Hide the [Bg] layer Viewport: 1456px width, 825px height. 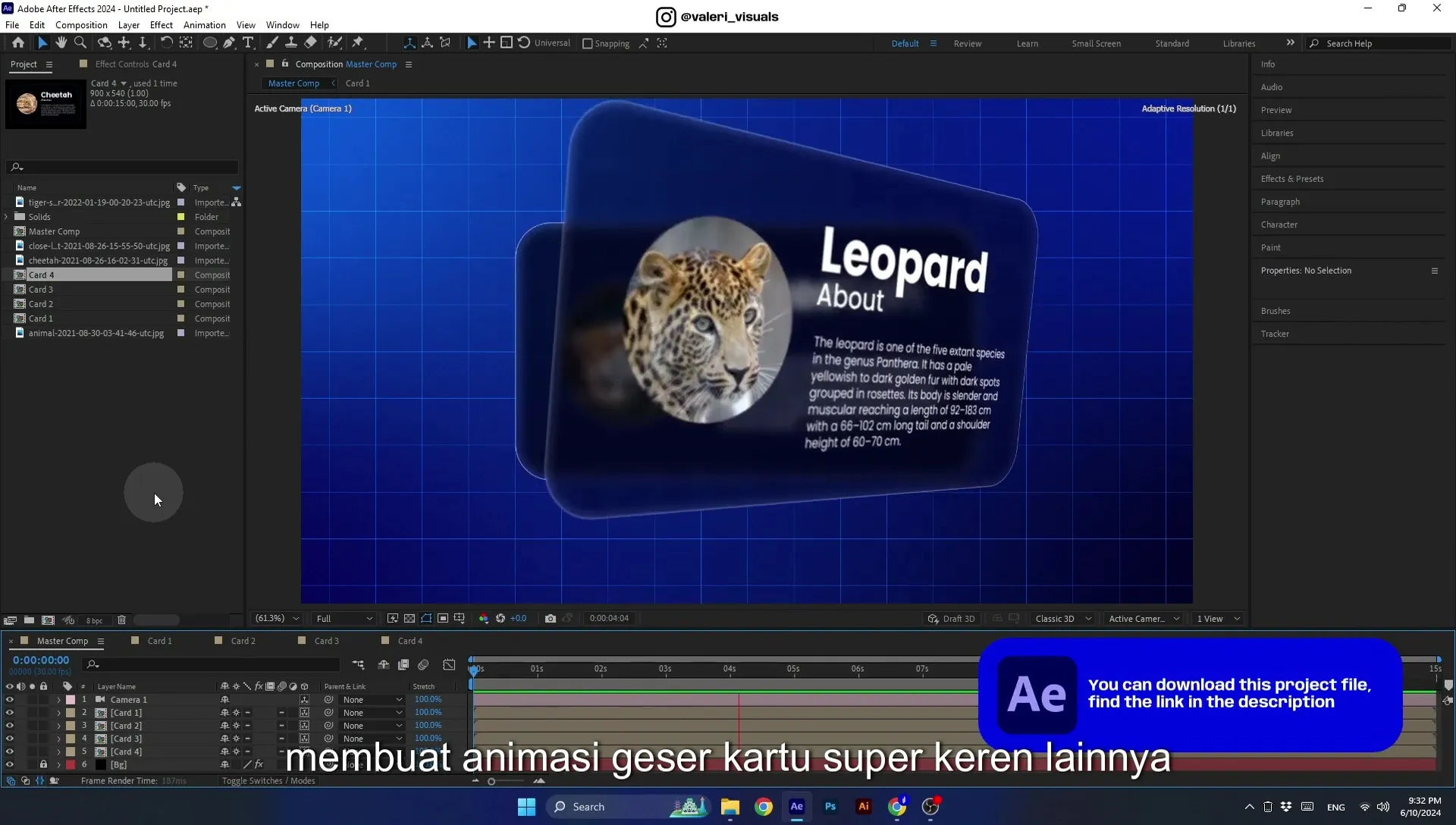tap(9, 764)
